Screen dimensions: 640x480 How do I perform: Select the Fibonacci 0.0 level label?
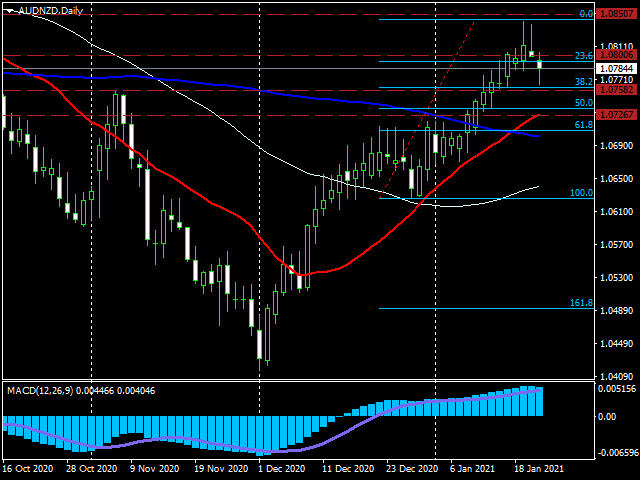pyautogui.click(x=586, y=14)
